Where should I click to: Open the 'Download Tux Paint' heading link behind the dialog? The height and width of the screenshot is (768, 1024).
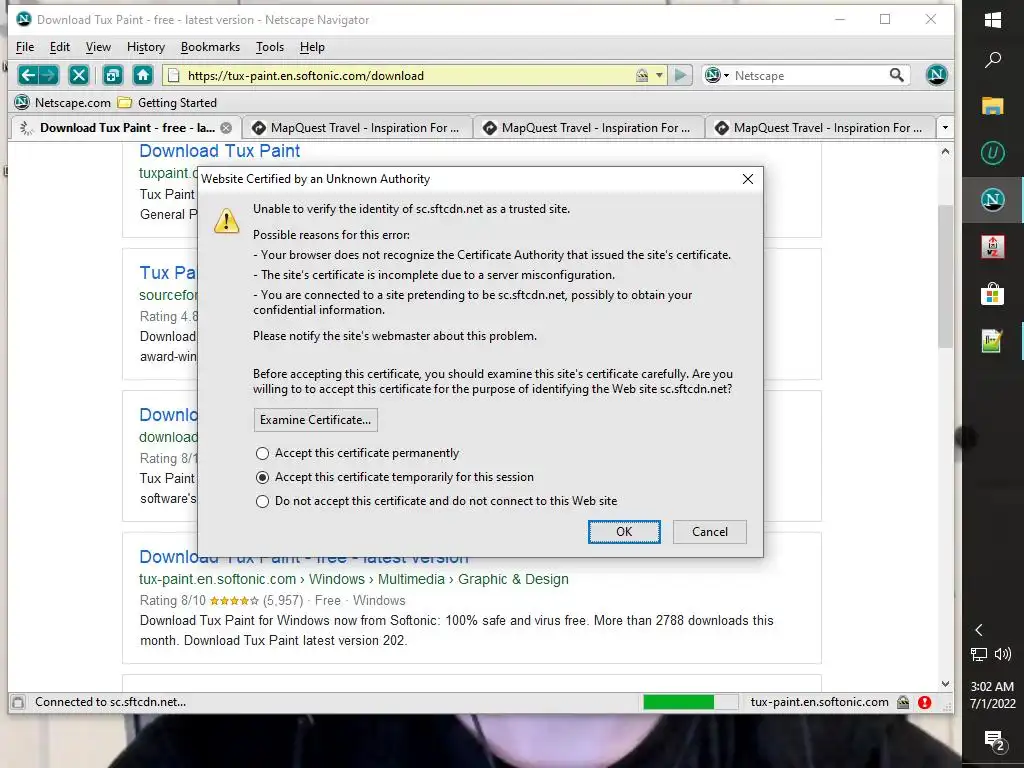(x=219, y=151)
